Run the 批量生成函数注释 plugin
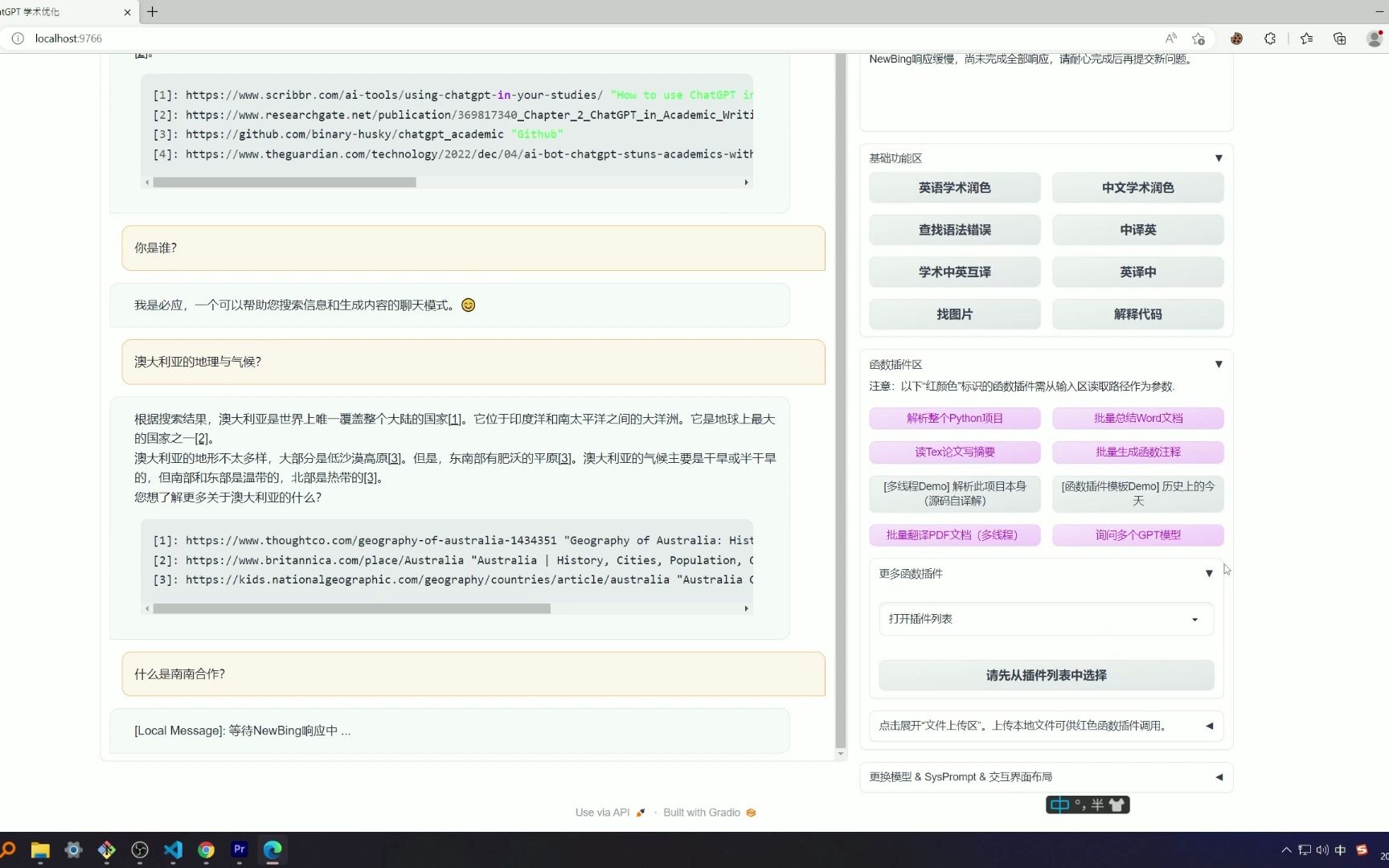This screenshot has height=868, width=1389. tap(1137, 452)
